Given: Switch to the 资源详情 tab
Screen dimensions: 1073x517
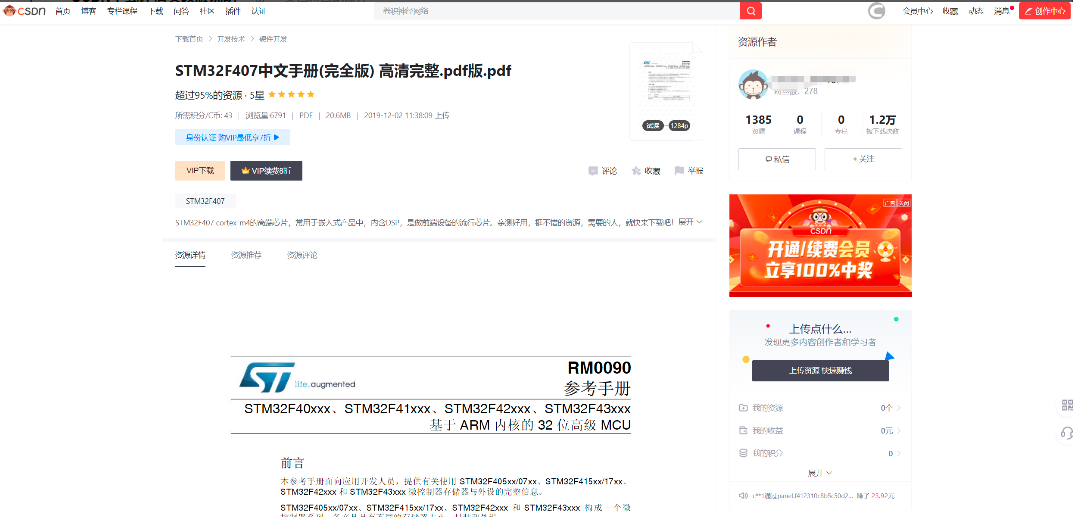Looking at the screenshot, I should point(190,255).
